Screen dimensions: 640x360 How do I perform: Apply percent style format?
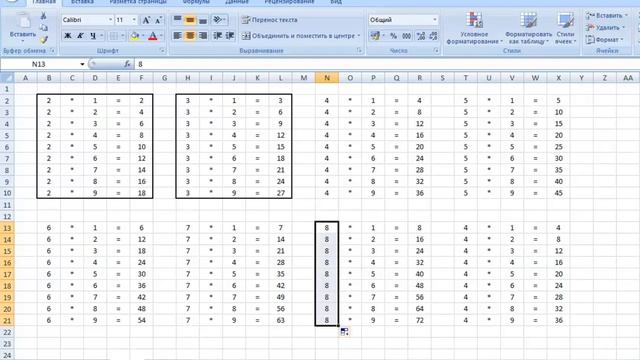pyautogui.click(x=393, y=36)
